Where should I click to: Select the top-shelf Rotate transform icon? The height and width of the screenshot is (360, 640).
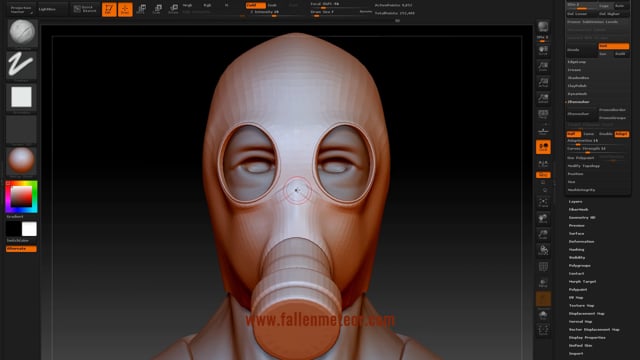click(173, 9)
